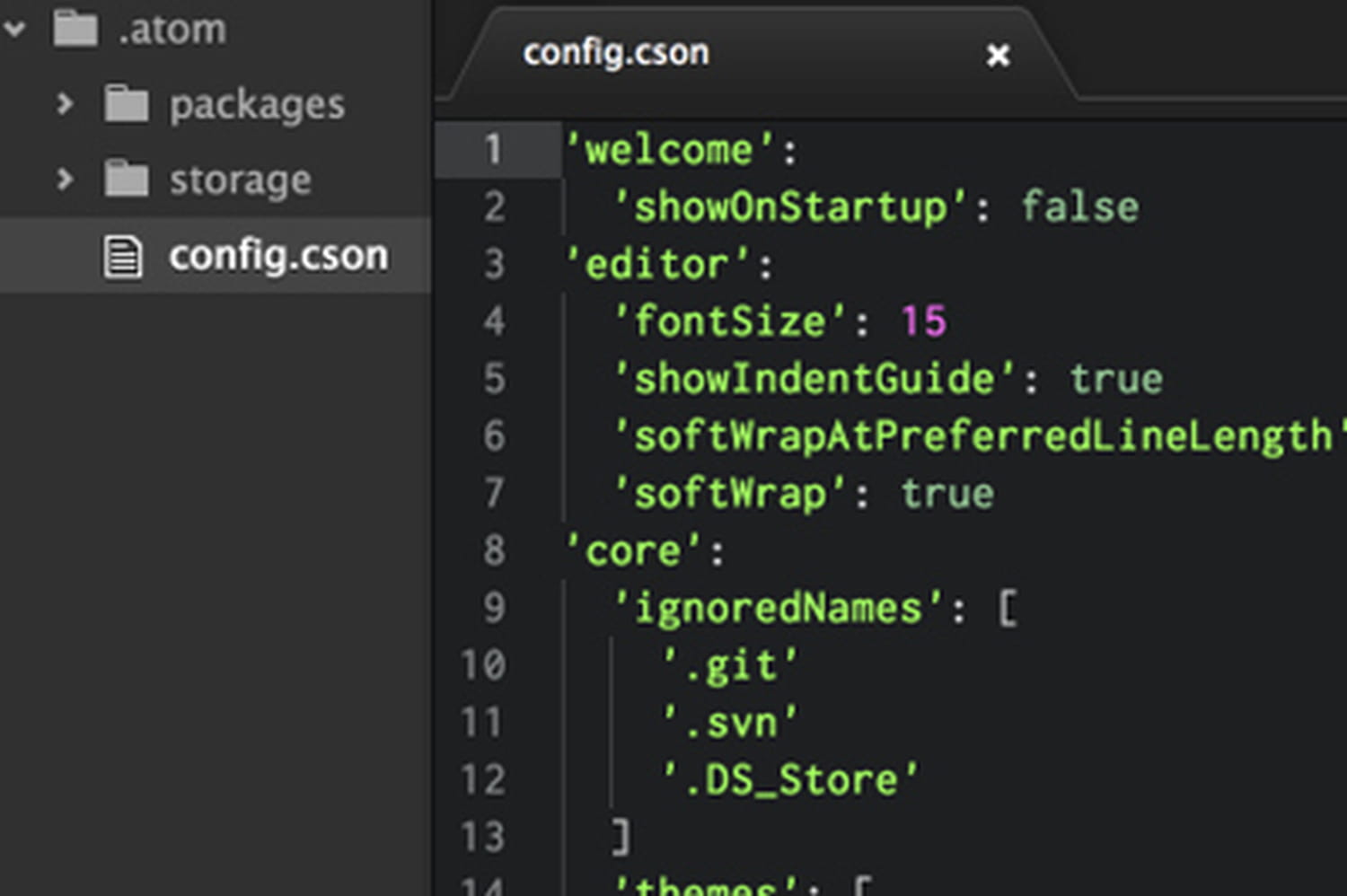Click the opening bracket after ignoredNames
Screen dimensions: 1347x896
pyautogui.click(x=1008, y=609)
